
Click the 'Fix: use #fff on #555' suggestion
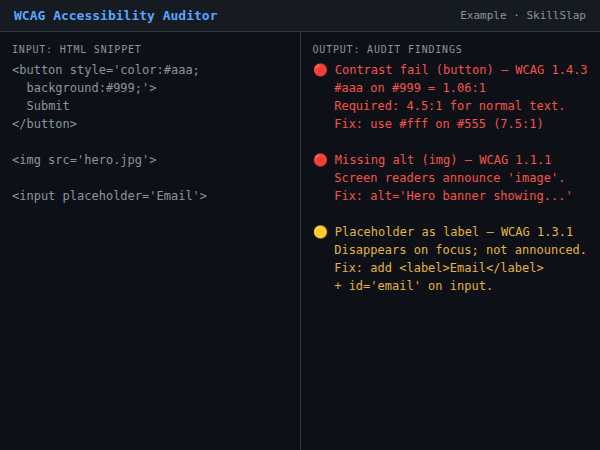pyautogui.click(x=438, y=124)
